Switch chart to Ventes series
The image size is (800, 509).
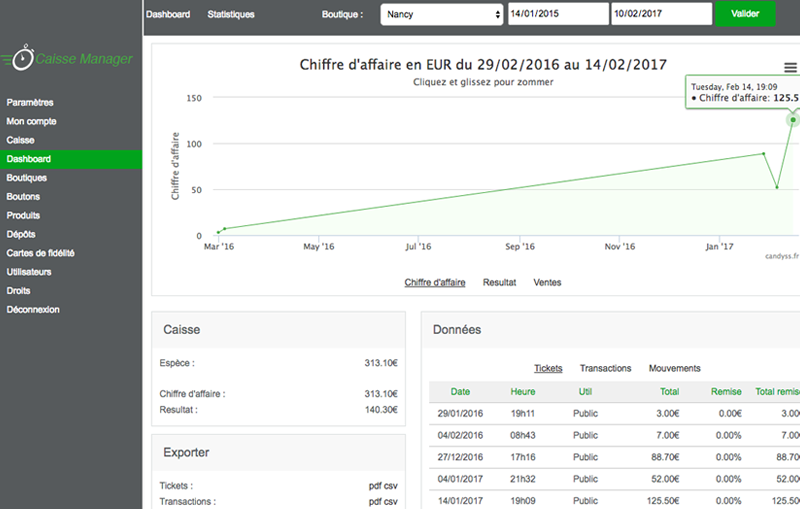tap(547, 283)
